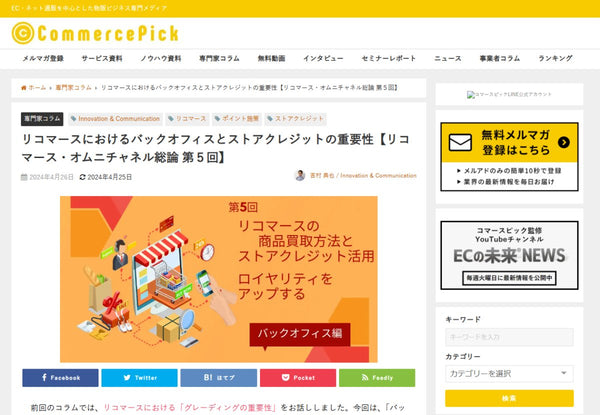Click the author avatar thumbnail
The width and height of the screenshot is (600, 415).
point(300,176)
